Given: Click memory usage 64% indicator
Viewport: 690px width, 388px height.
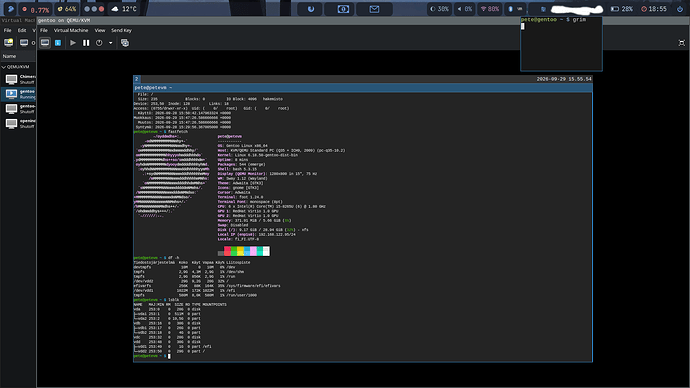Looking at the screenshot, I should [x=67, y=9].
